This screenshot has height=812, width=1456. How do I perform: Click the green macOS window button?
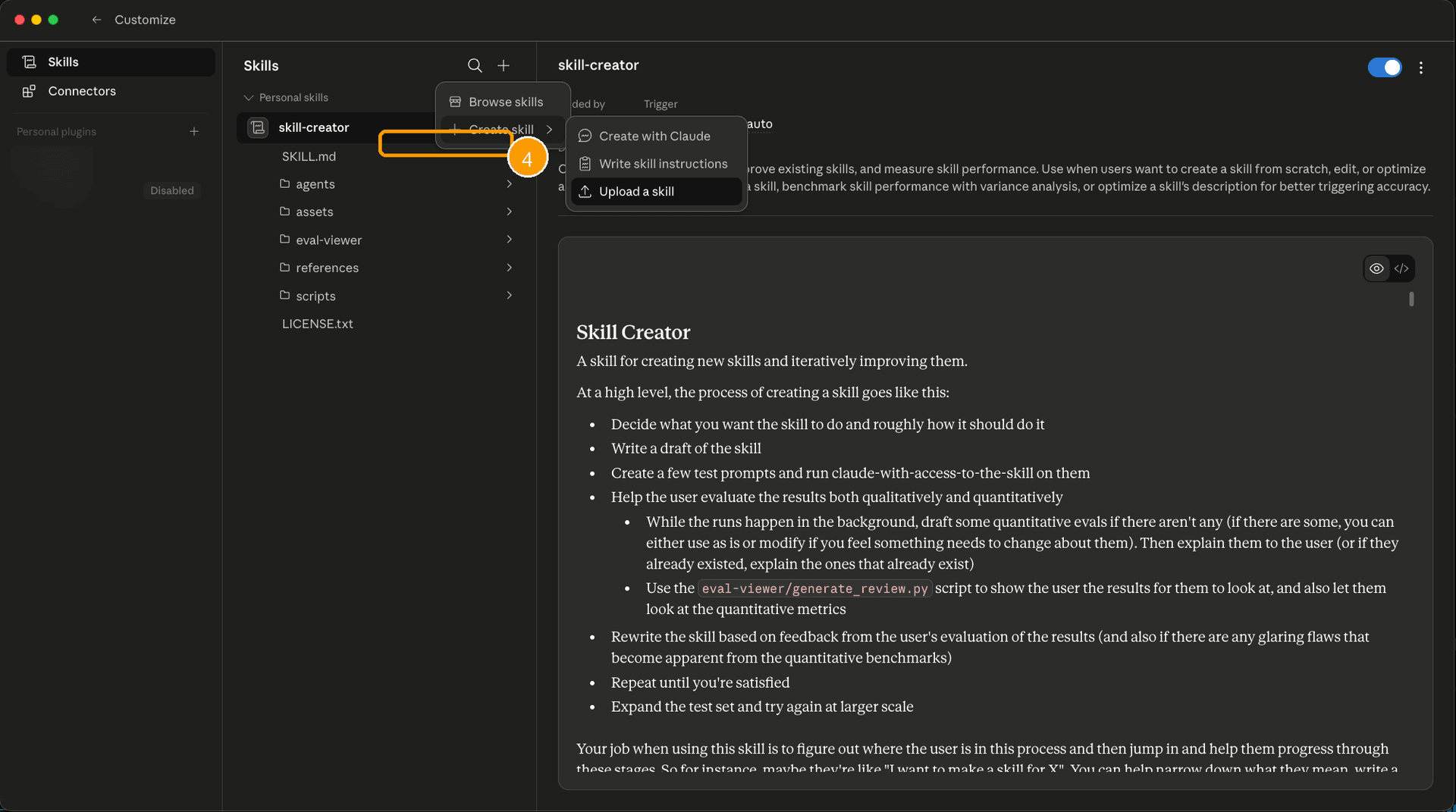[53, 20]
